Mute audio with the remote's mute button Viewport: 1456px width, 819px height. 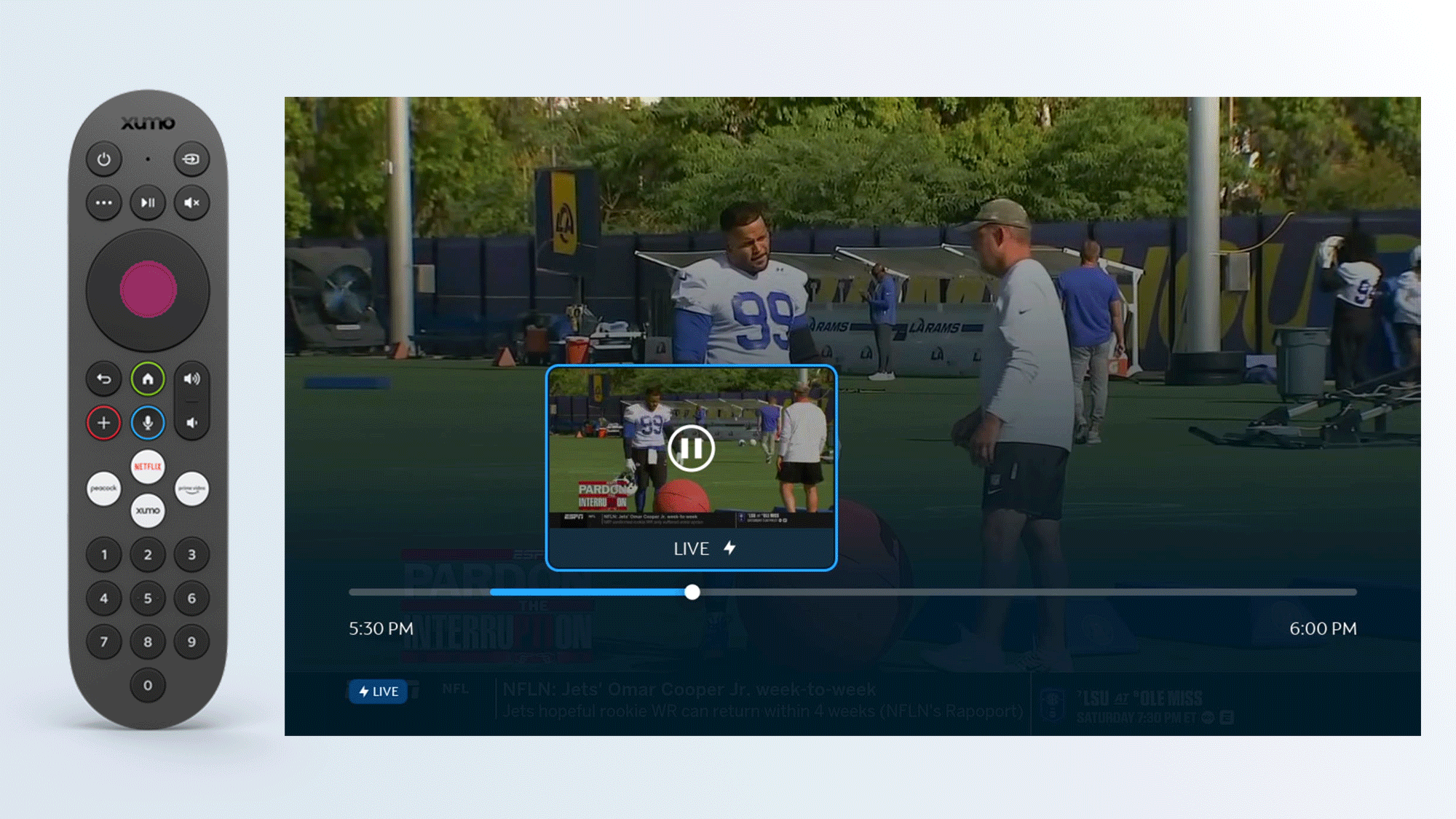(191, 203)
